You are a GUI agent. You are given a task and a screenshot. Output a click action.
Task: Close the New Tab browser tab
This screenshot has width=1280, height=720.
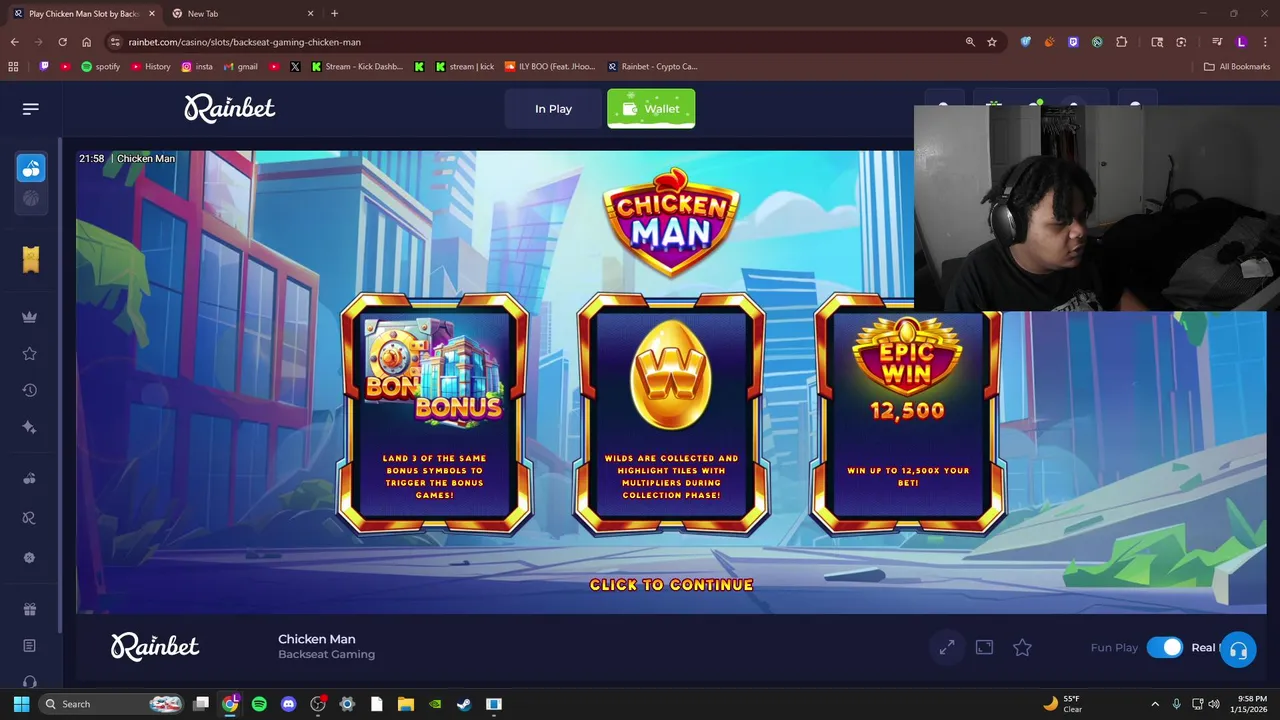tap(310, 14)
